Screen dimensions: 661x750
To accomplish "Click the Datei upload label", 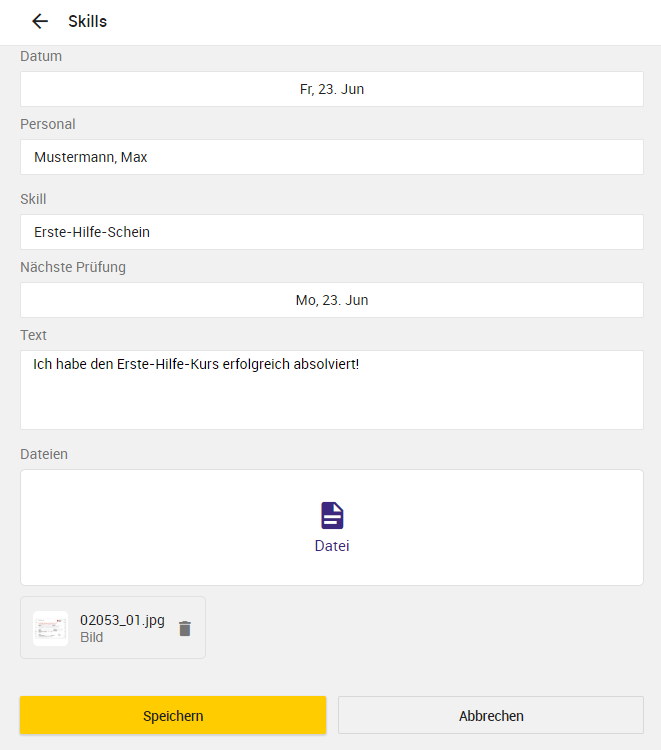I will (332, 546).
